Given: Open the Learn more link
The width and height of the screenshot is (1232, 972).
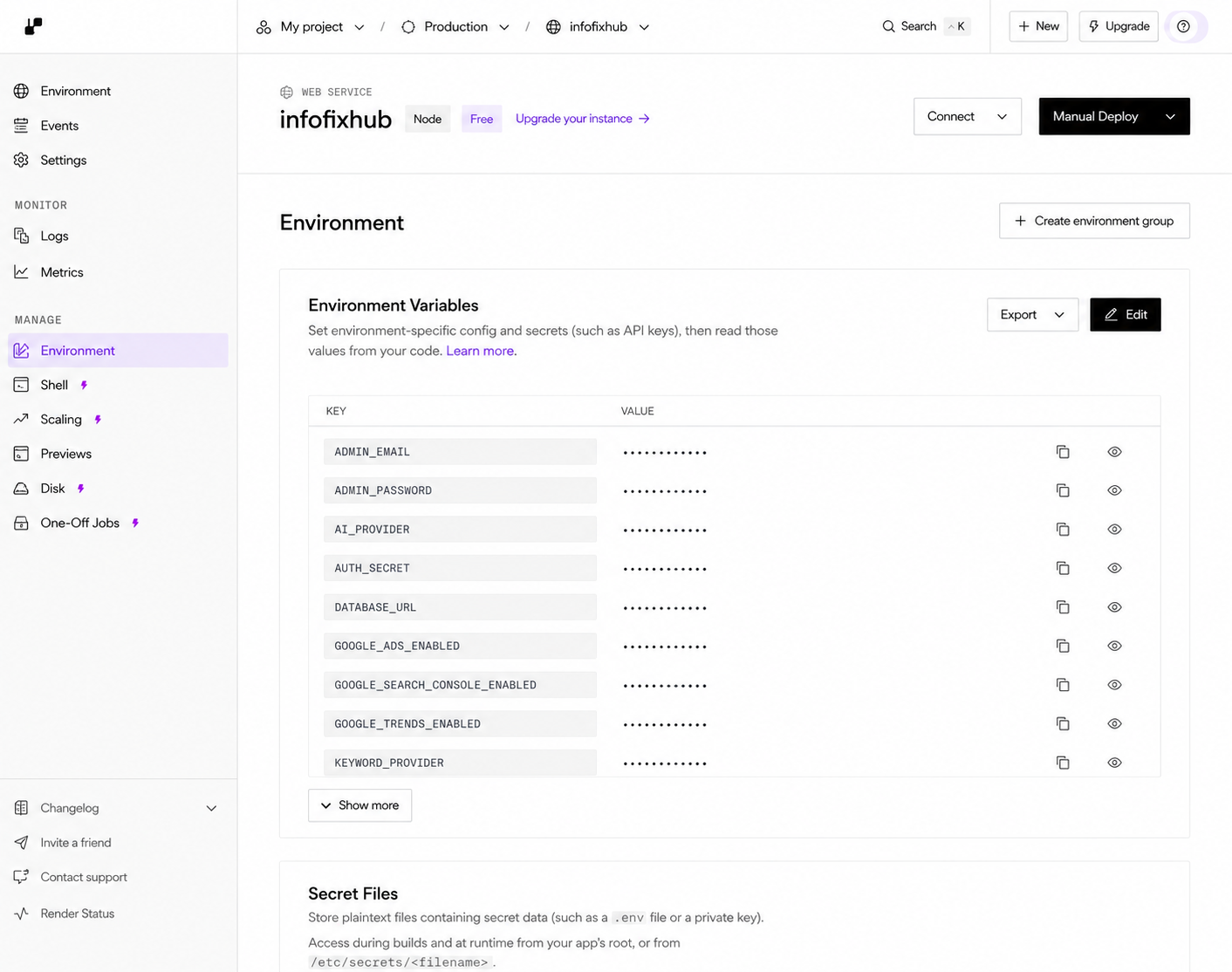Looking at the screenshot, I should pyautogui.click(x=480, y=351).
